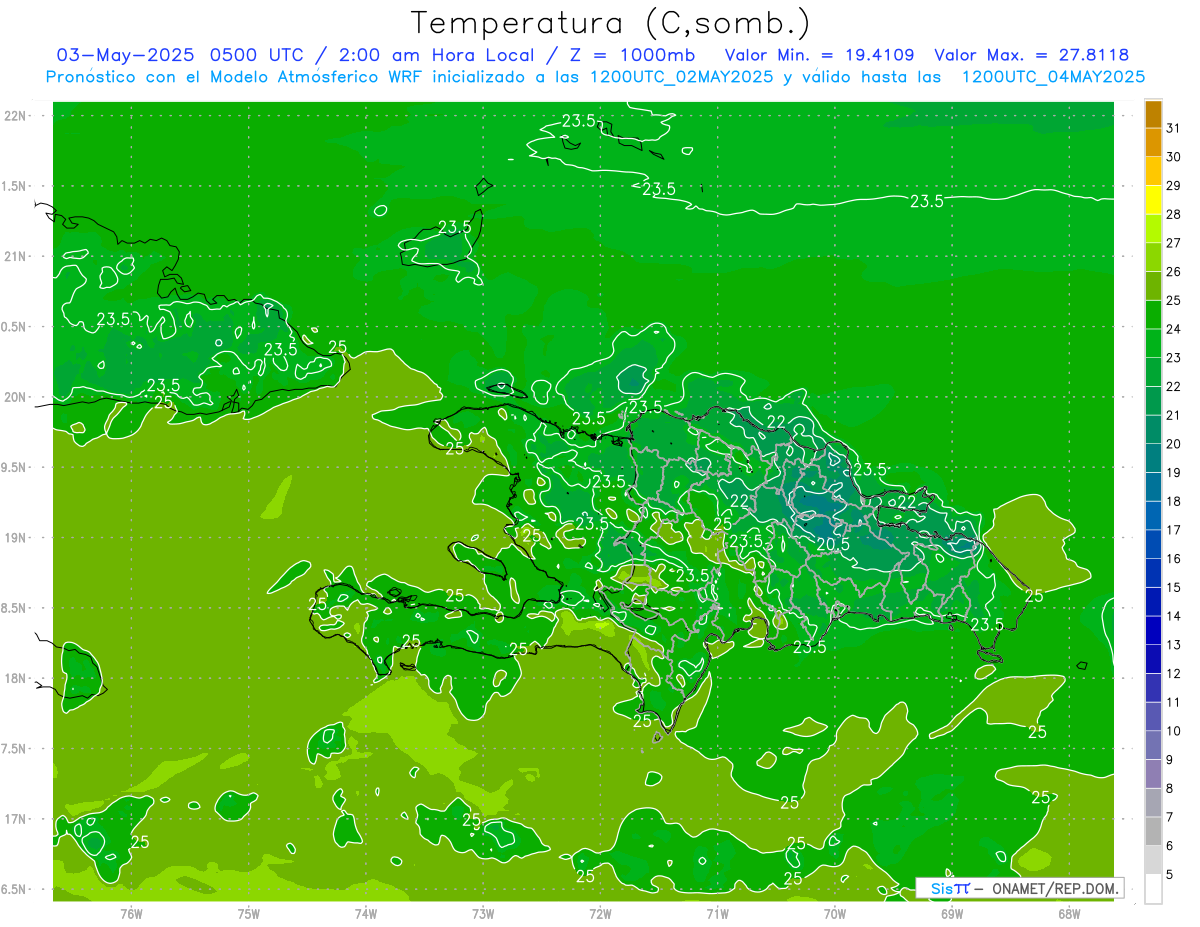The image size is (1200, 927).
Task: Click the gray swatch between legend labels 6 and 7
Action: pos(1154,832)
